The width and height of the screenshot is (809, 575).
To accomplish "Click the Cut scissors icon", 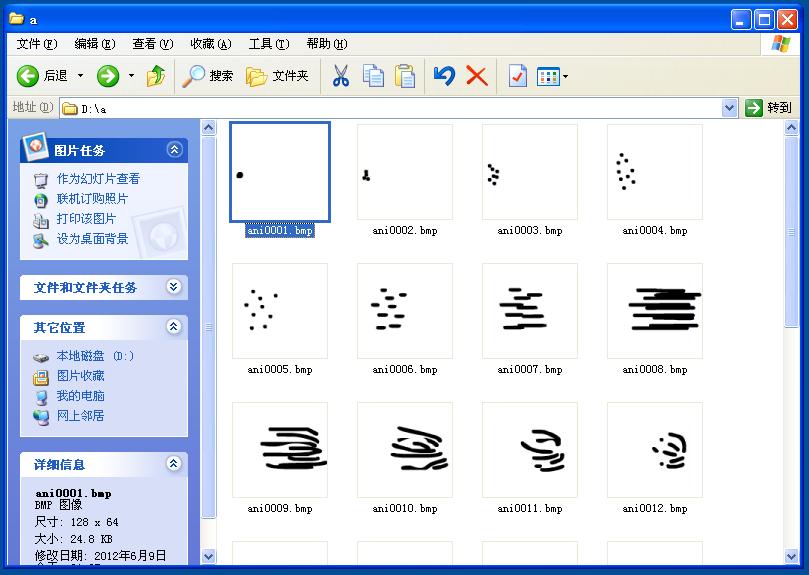I will [341, 76].
